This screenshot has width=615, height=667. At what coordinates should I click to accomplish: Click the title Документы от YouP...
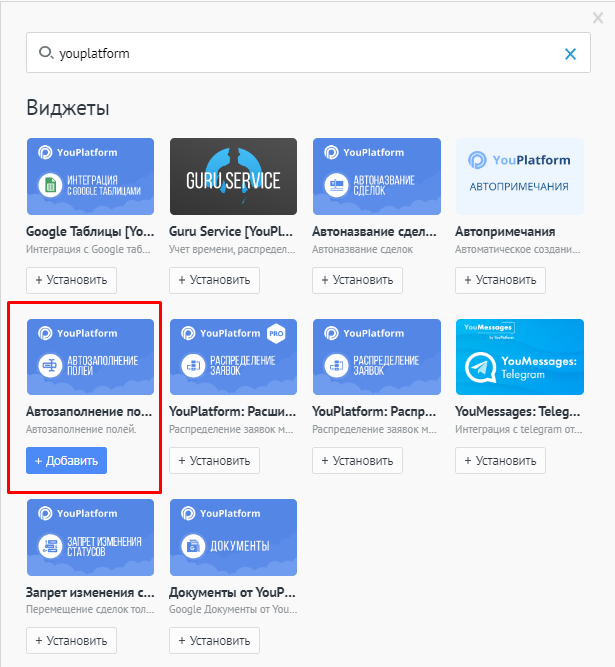point(233,592)
